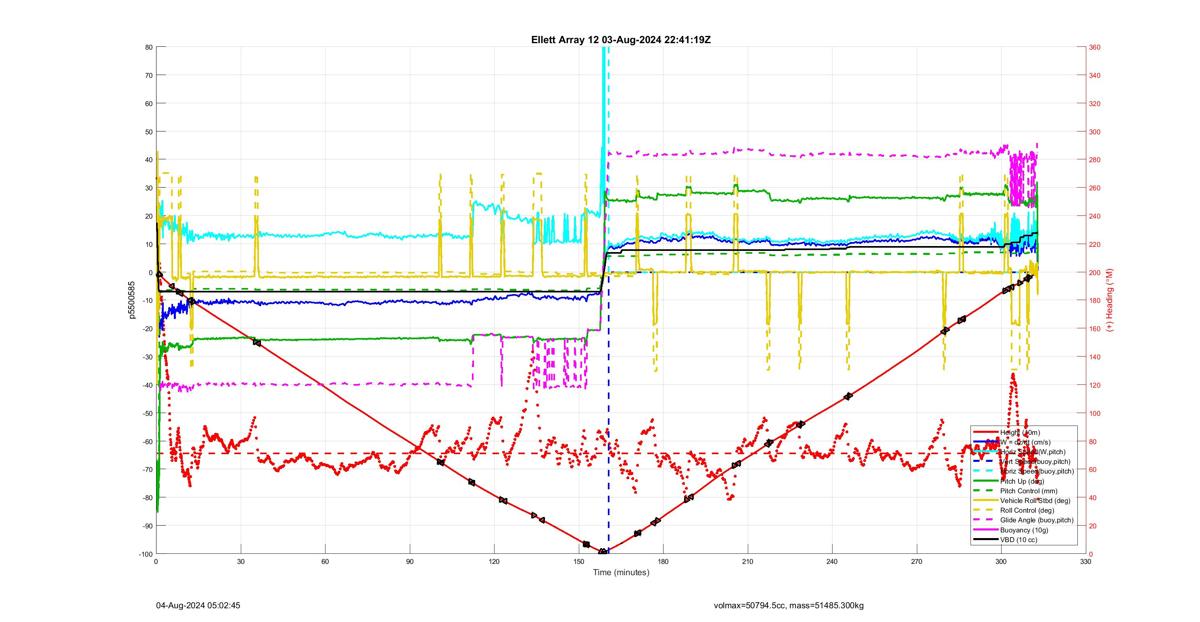This screenshot has width=1200, height=622.
Task: Click the '280' tick on the heading axis
Action: 1095,160
